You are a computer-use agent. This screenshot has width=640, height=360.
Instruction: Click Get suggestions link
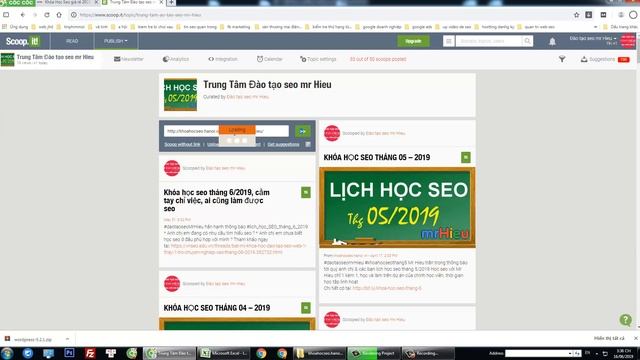[x=283, y=144]
